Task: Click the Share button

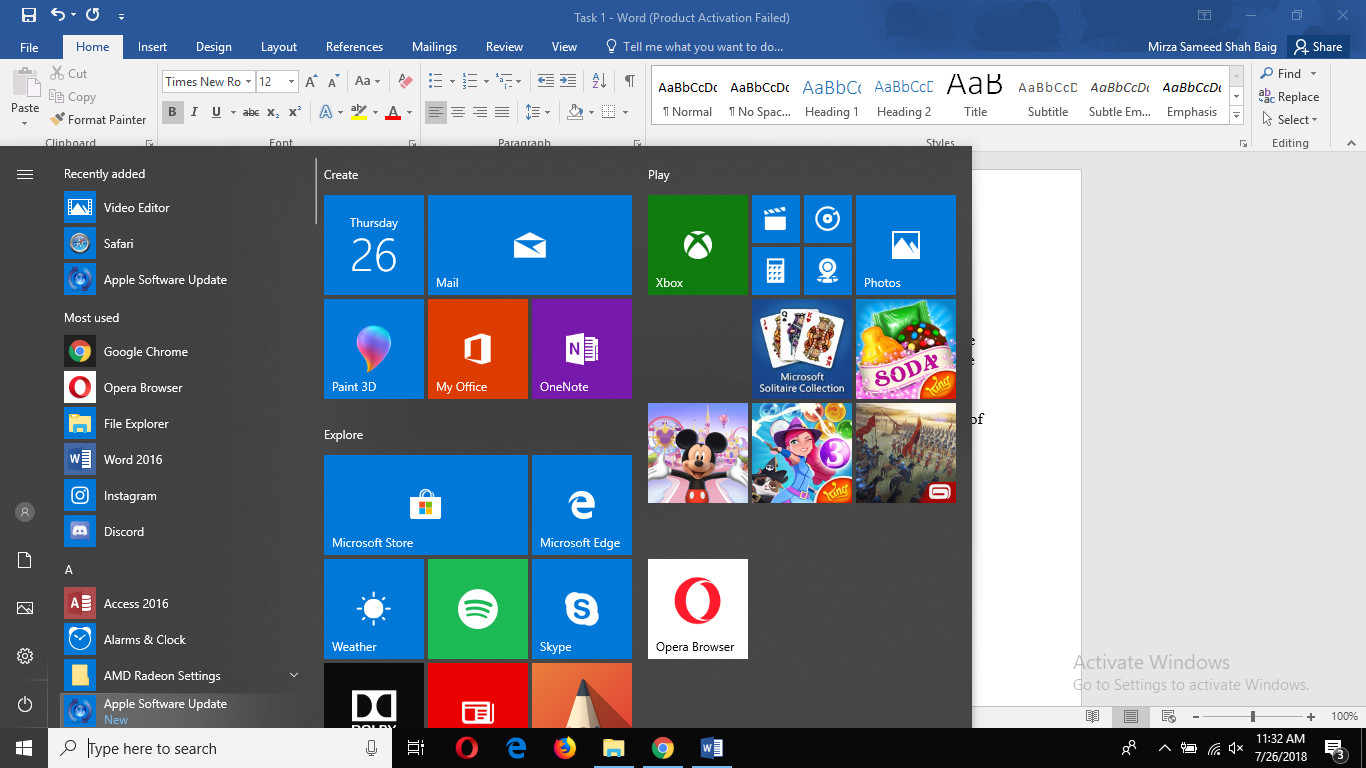Action: [1316, 47]
